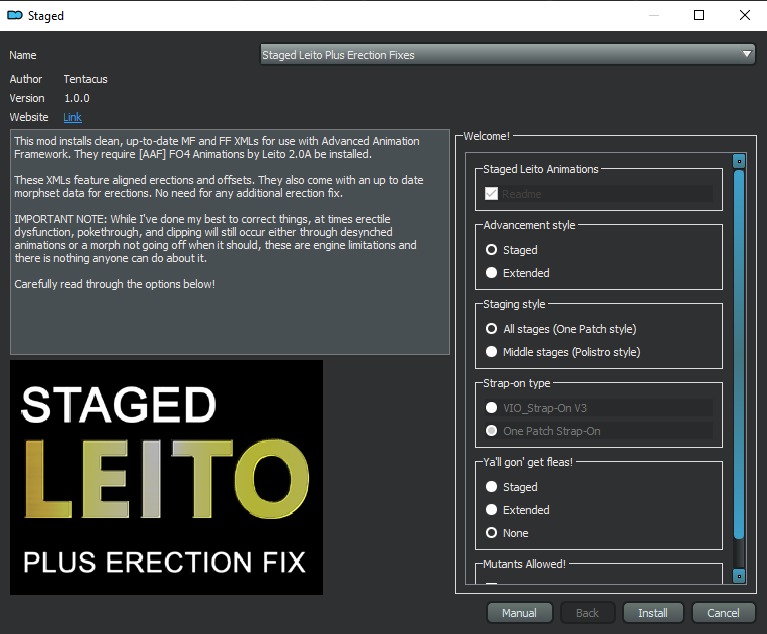Click the Staged Leito mod preview image

pyautogui.click(x=166, y=477)
